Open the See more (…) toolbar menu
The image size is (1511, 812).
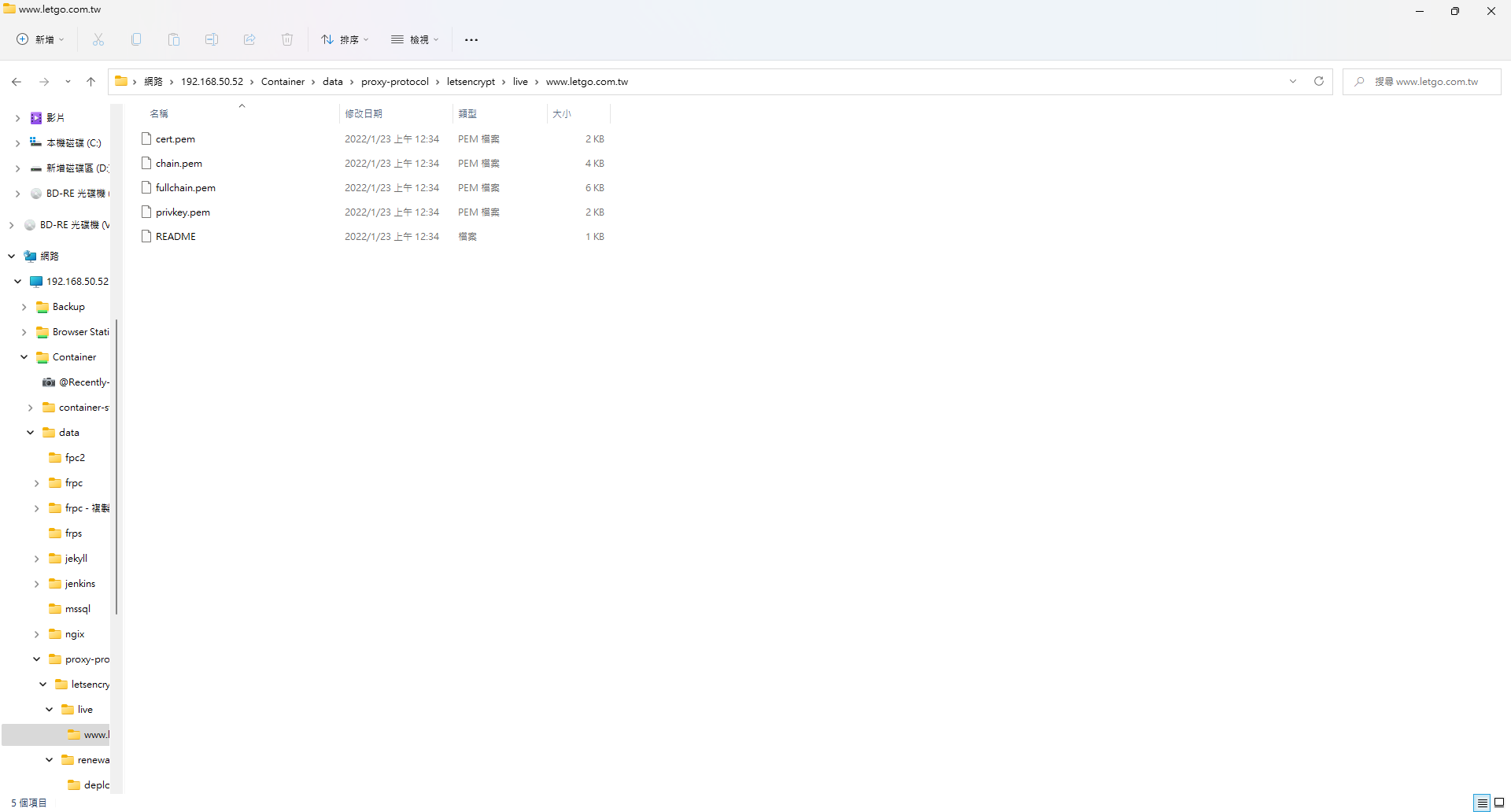tap(471, 39)
